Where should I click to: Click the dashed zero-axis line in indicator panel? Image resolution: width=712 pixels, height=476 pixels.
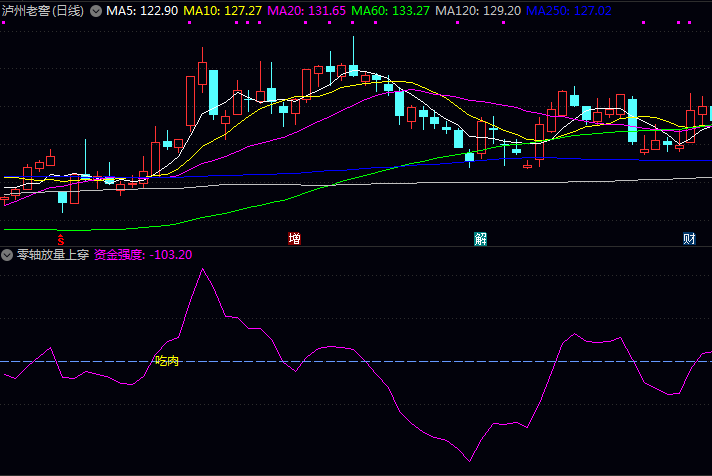coord(400,361)
